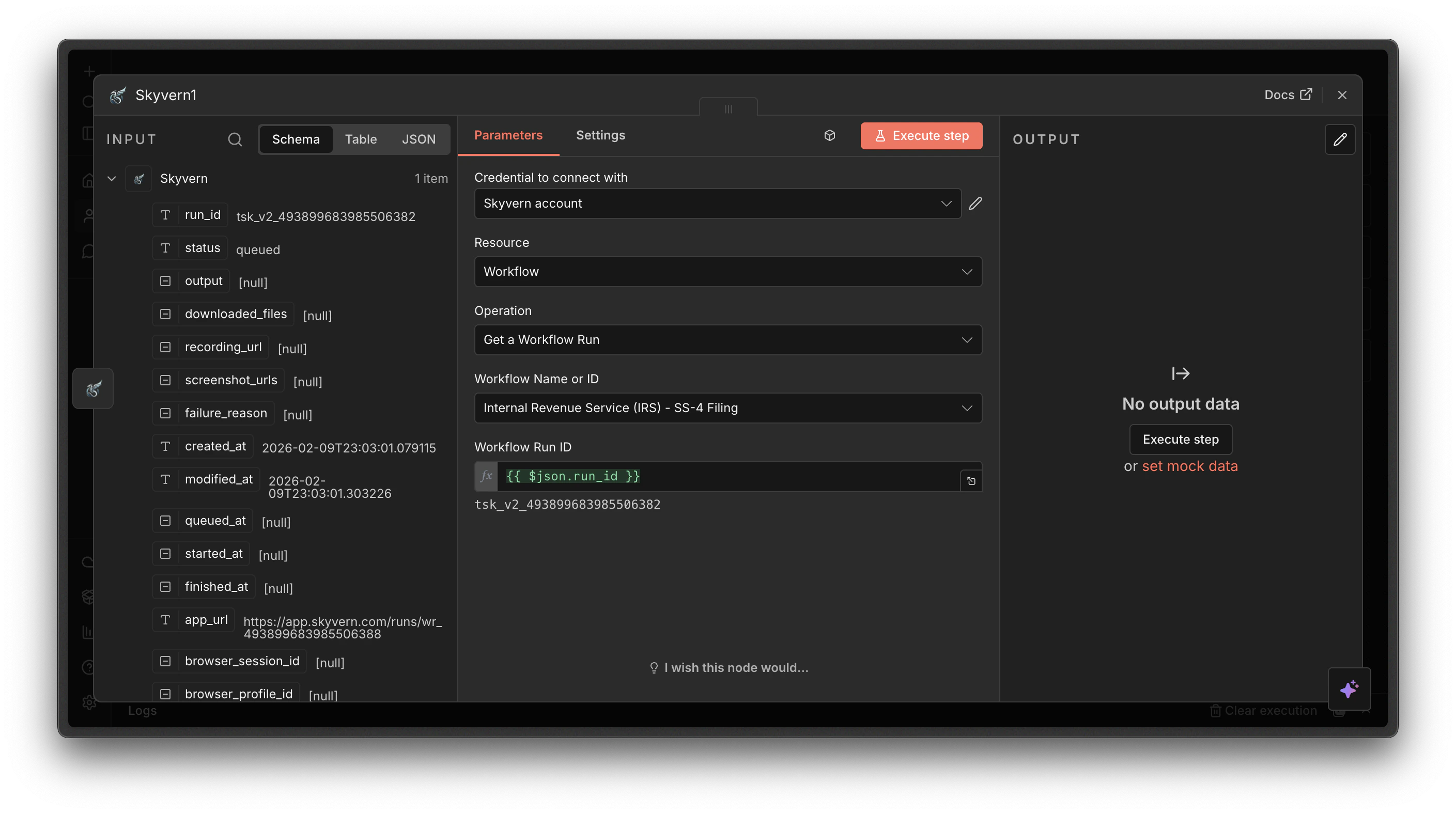Click the Execute step button

click(921, 135)
